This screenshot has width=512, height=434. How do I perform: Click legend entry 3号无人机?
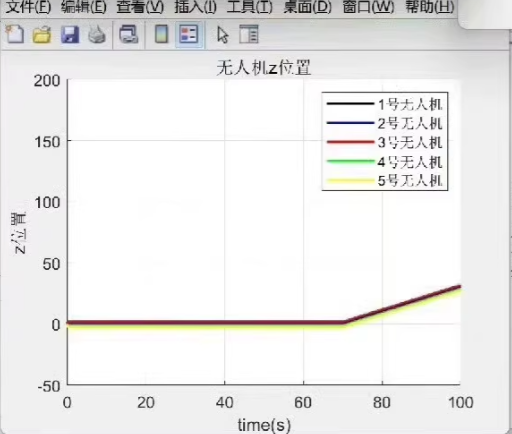point(410,143)
